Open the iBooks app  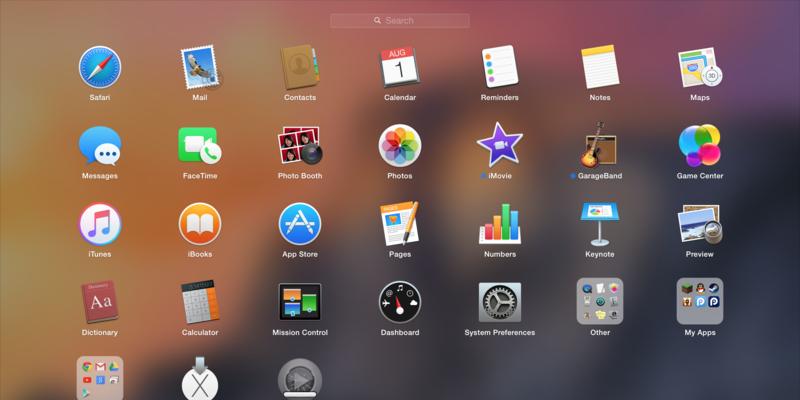pos(200,224)
